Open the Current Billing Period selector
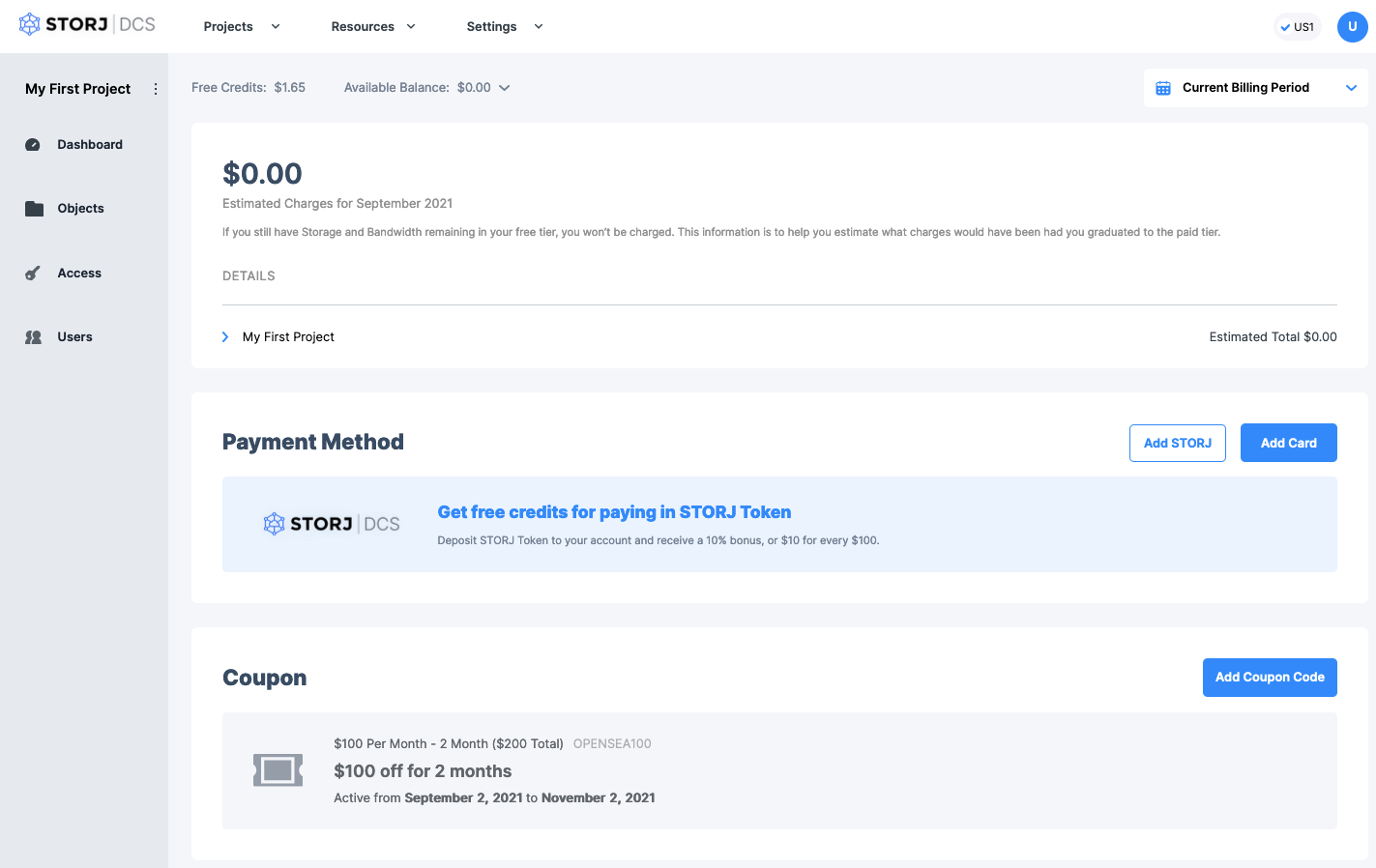This screenshot has height=868, width=1376. pos(1255,88)
